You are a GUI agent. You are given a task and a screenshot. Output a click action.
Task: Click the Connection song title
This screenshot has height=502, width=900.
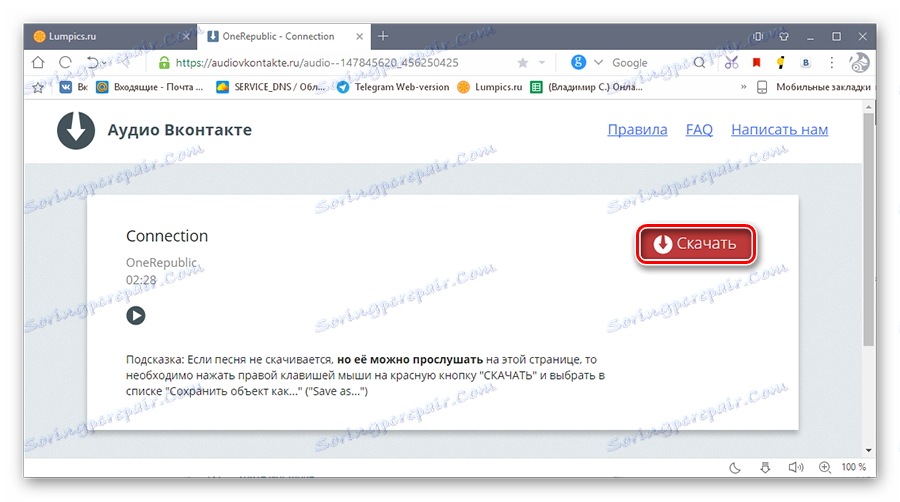tap(167, 236)
